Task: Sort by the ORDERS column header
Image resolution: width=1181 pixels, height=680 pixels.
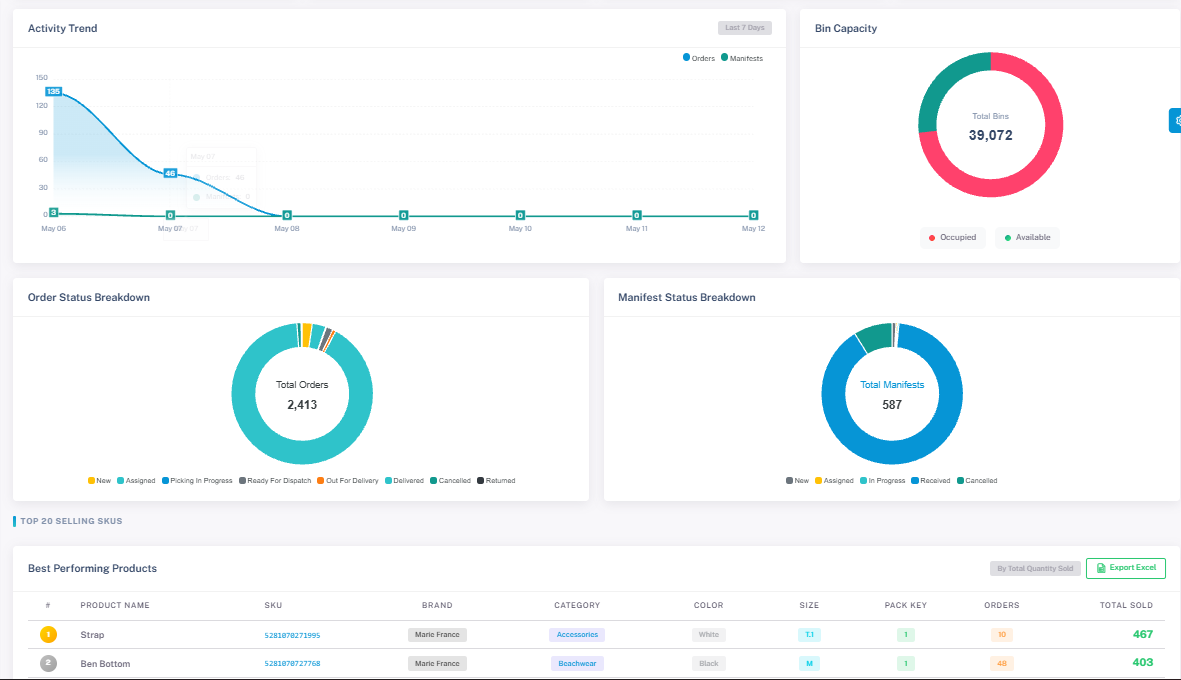Action: click(1002, 605)
